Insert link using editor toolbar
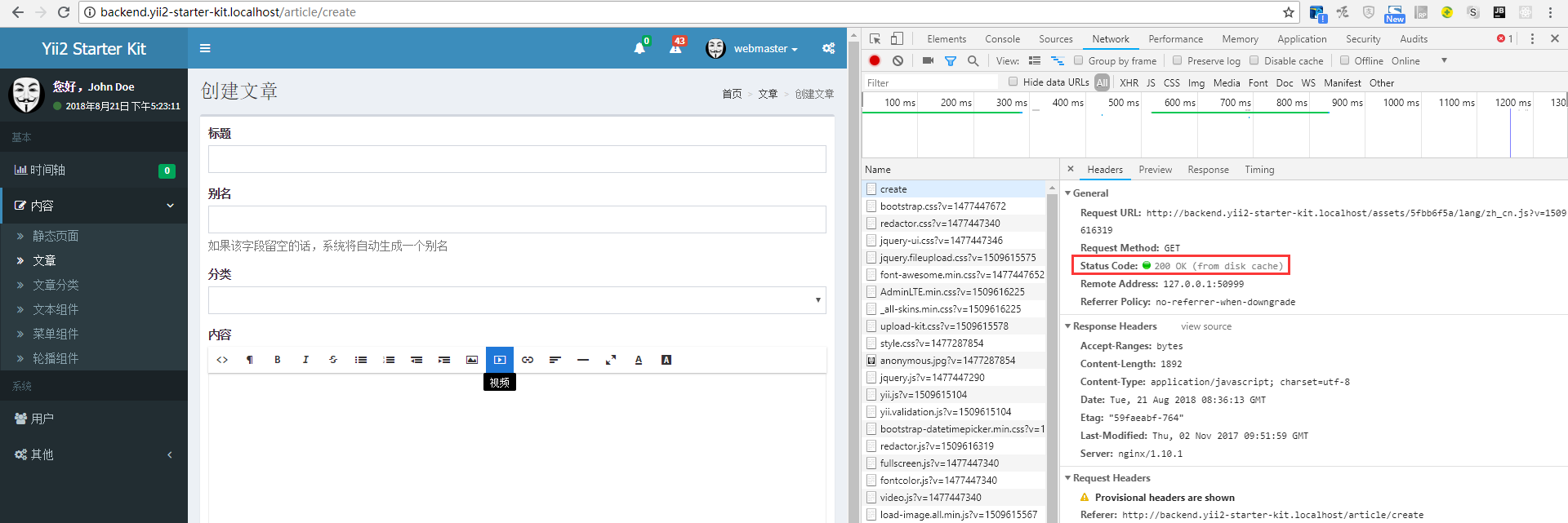 (528, 360)
